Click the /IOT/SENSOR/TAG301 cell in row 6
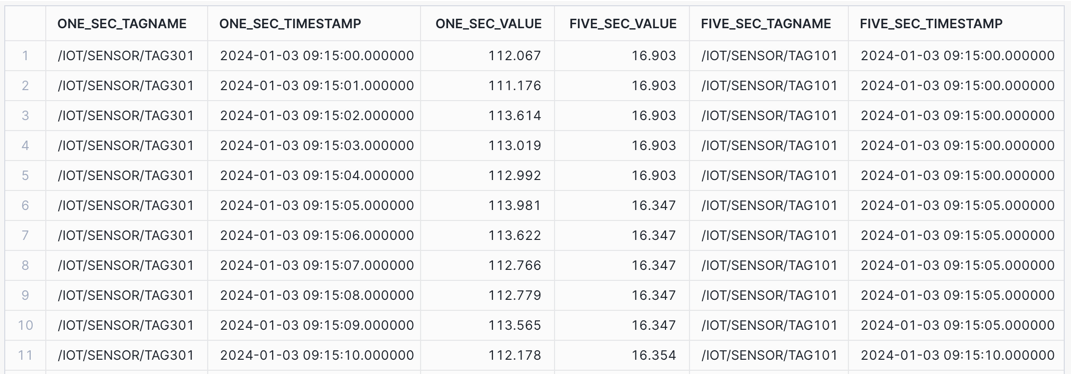Screen dimensions: 1071x374 click(x=126, y=205)
